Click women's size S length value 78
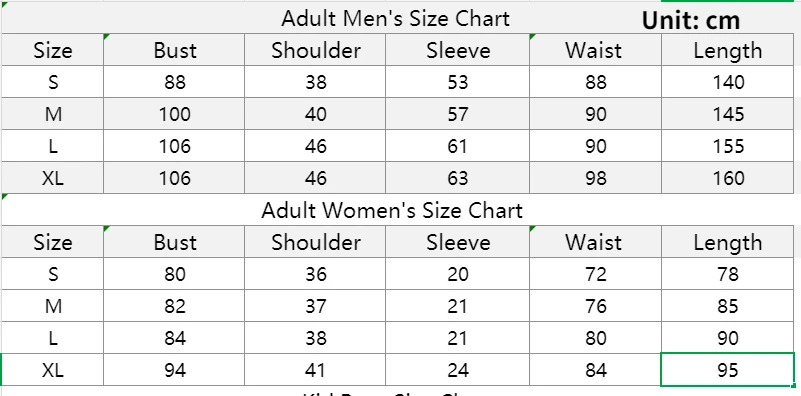The height and width of the screenshot is (396, 801). tap(727, 274)
